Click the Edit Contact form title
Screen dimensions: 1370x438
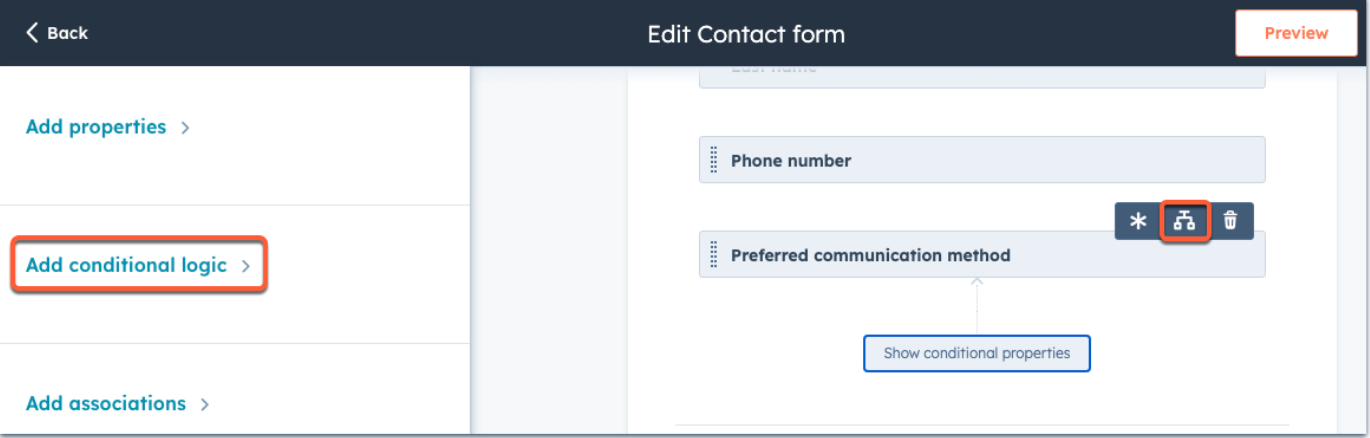[746, 34]
